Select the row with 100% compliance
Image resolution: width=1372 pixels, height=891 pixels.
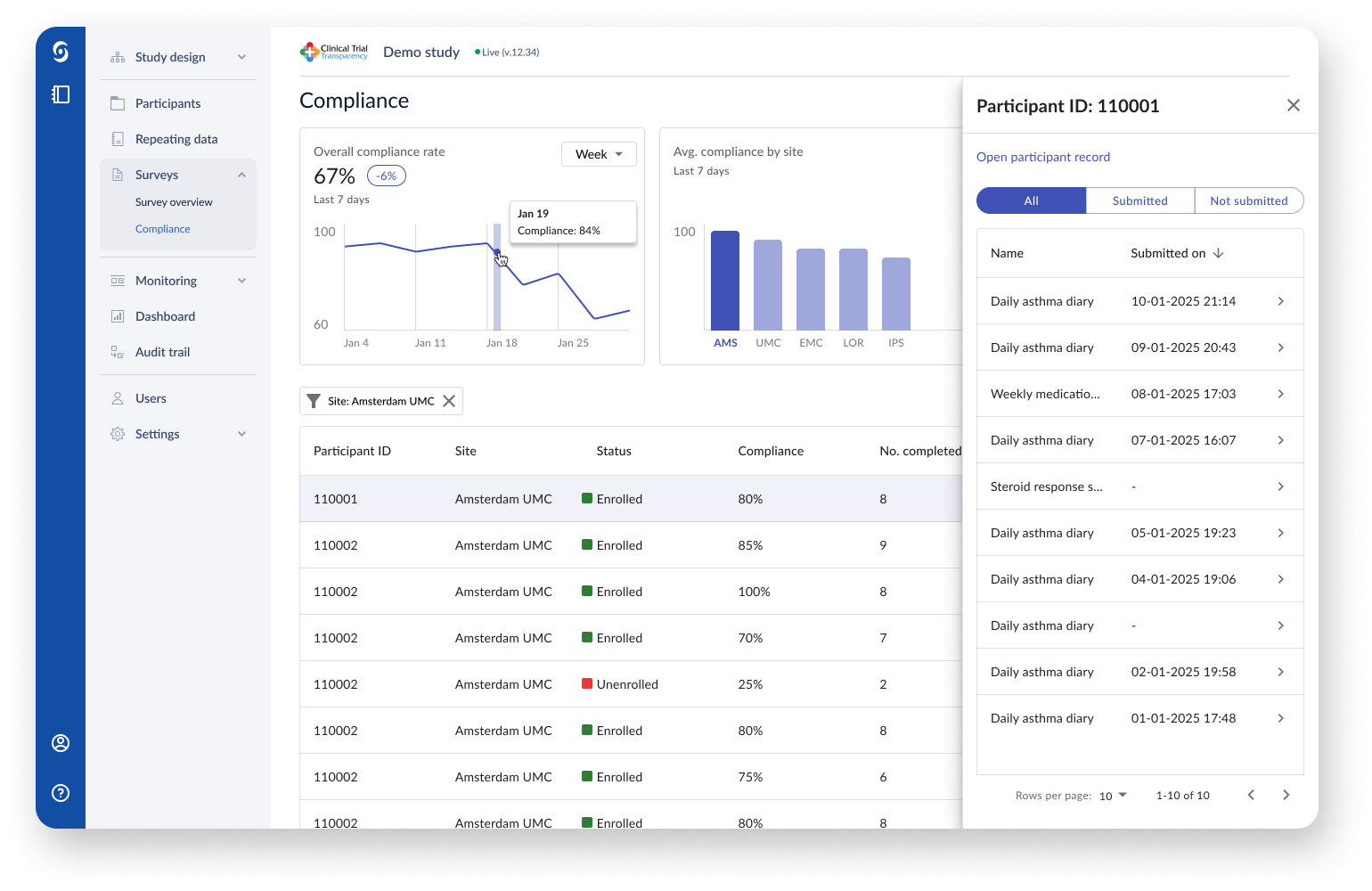click(631, 592)
